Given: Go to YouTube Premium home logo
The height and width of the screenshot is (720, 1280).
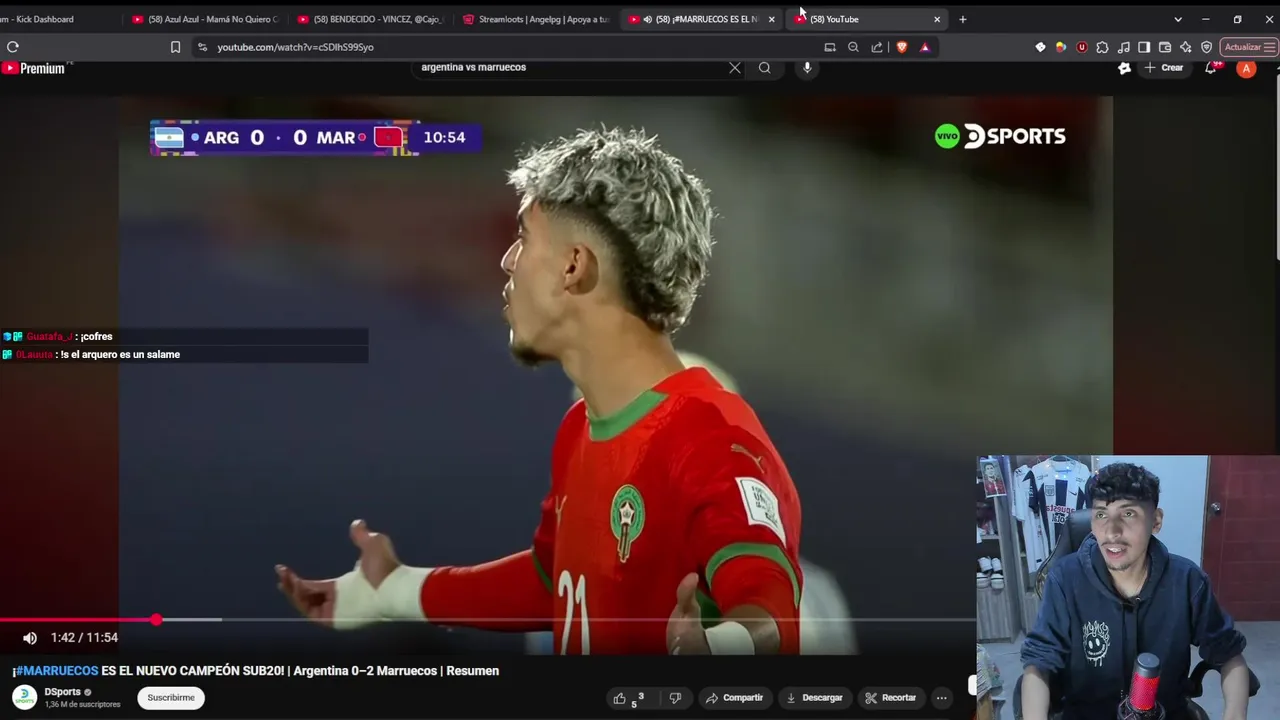Looking at the screenshot, I should pos(35,68).
